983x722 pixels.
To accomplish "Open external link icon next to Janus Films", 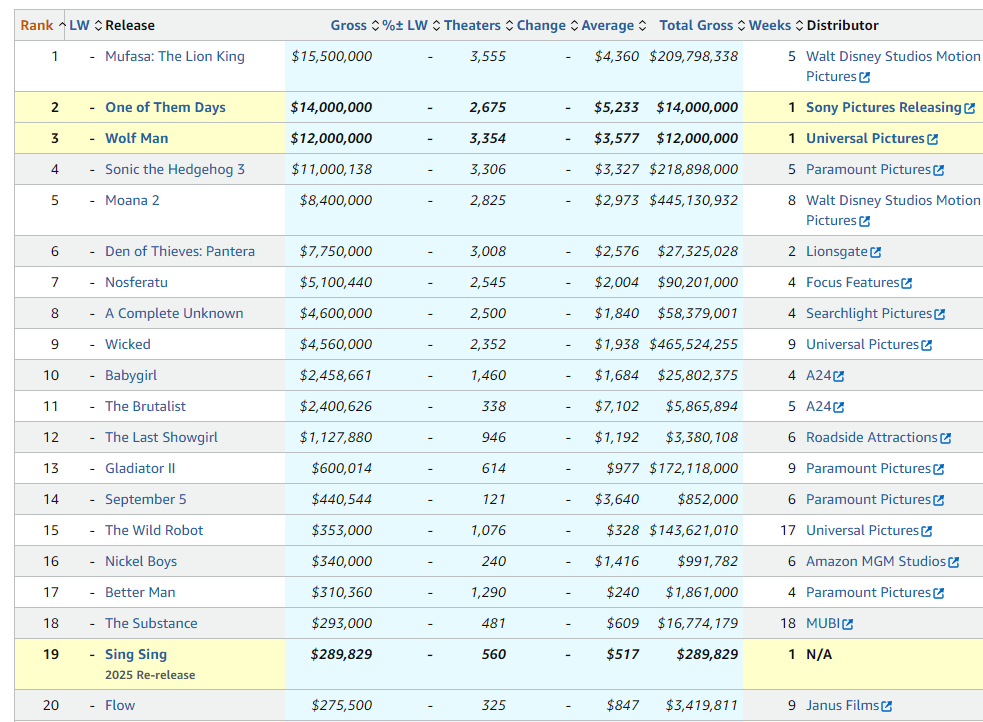I will pyautogui.click(x=886, y=706).
